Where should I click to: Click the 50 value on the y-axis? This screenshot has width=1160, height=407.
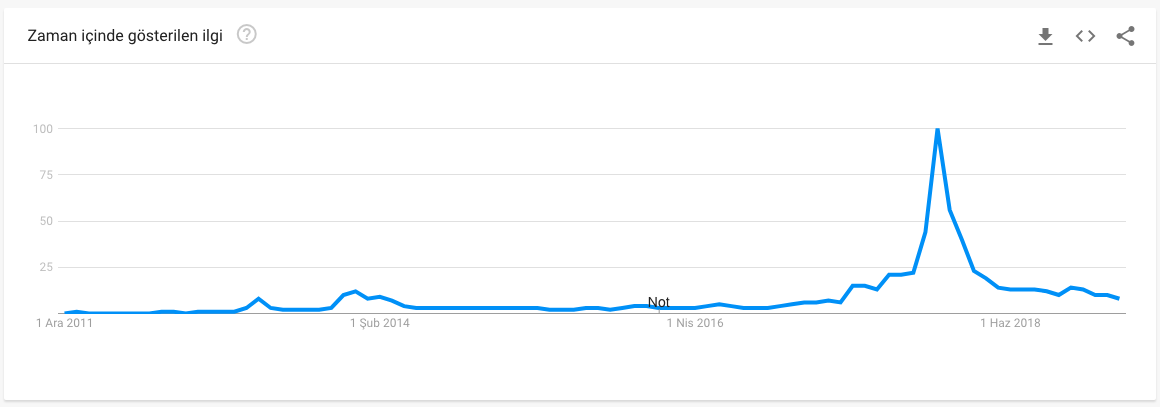click(48, 221)
